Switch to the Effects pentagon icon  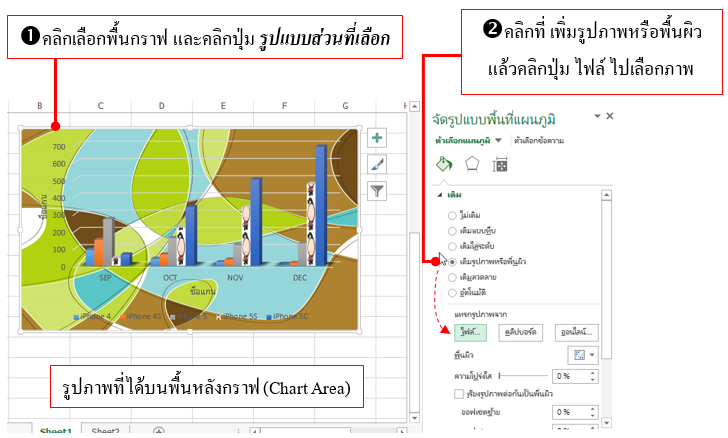pyautogui.click(x=472, y=165)
